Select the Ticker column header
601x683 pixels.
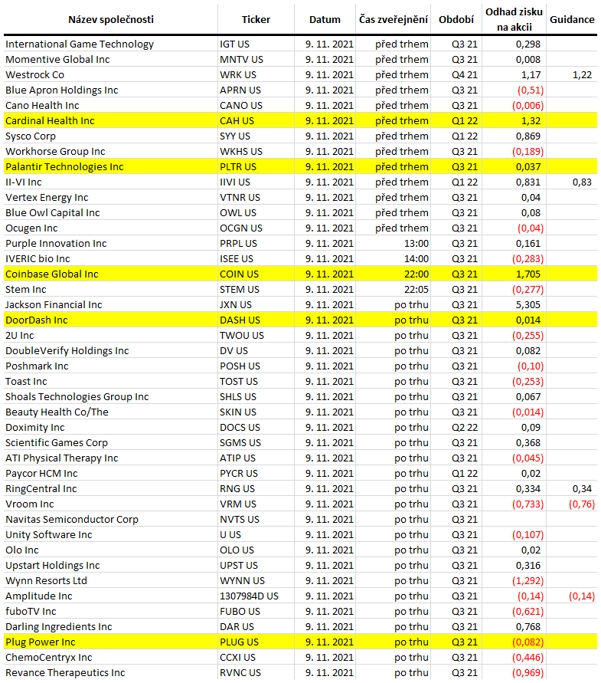(x=256, y=20)
